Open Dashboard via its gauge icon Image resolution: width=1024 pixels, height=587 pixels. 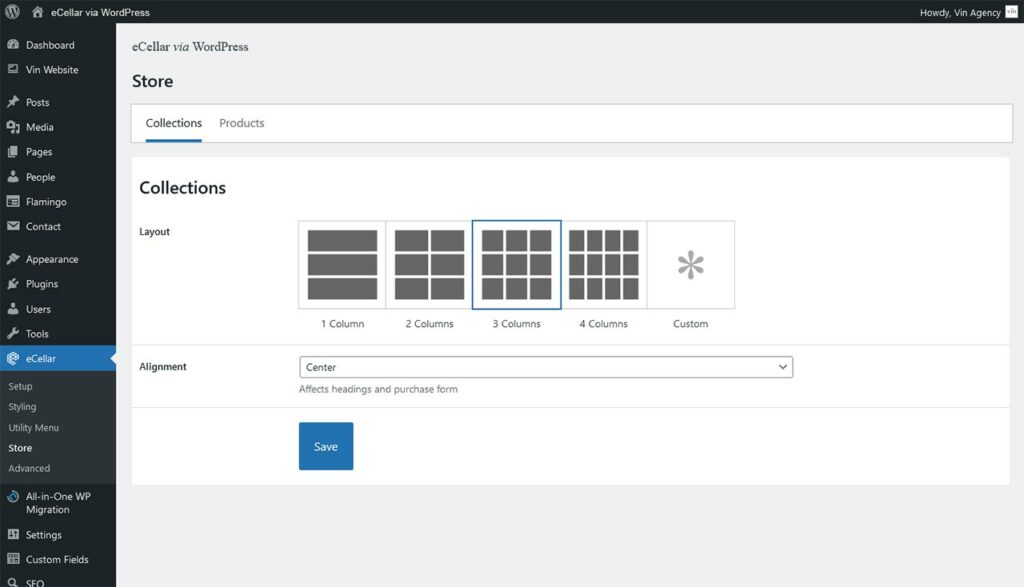pyautogui.click(x=13, y=45)
